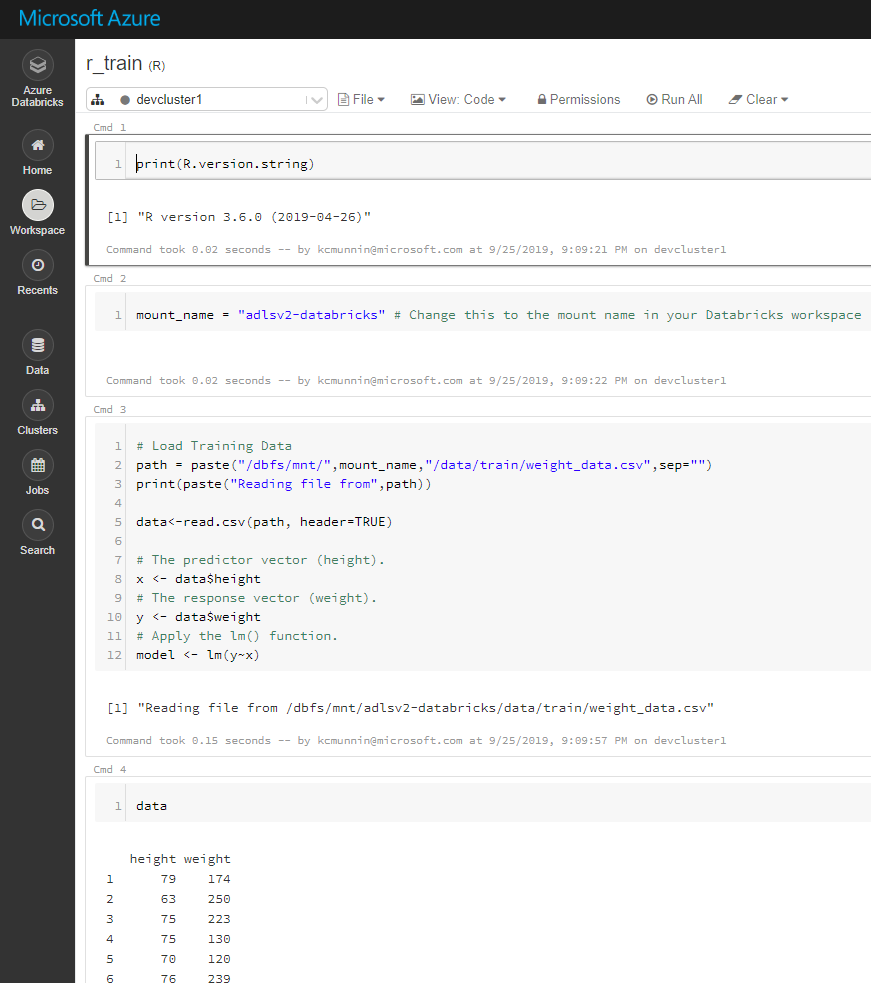Open Recents clock icon
This screenshot has height=983, width=871.
(38, 265)
